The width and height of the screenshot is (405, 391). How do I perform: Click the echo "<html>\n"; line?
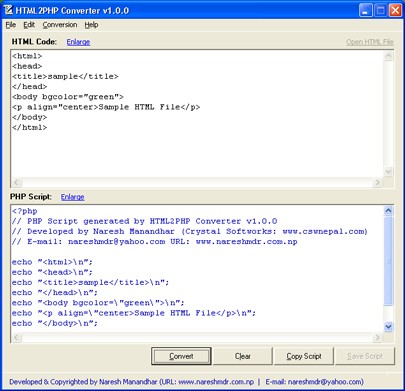[x=52, y=262]
